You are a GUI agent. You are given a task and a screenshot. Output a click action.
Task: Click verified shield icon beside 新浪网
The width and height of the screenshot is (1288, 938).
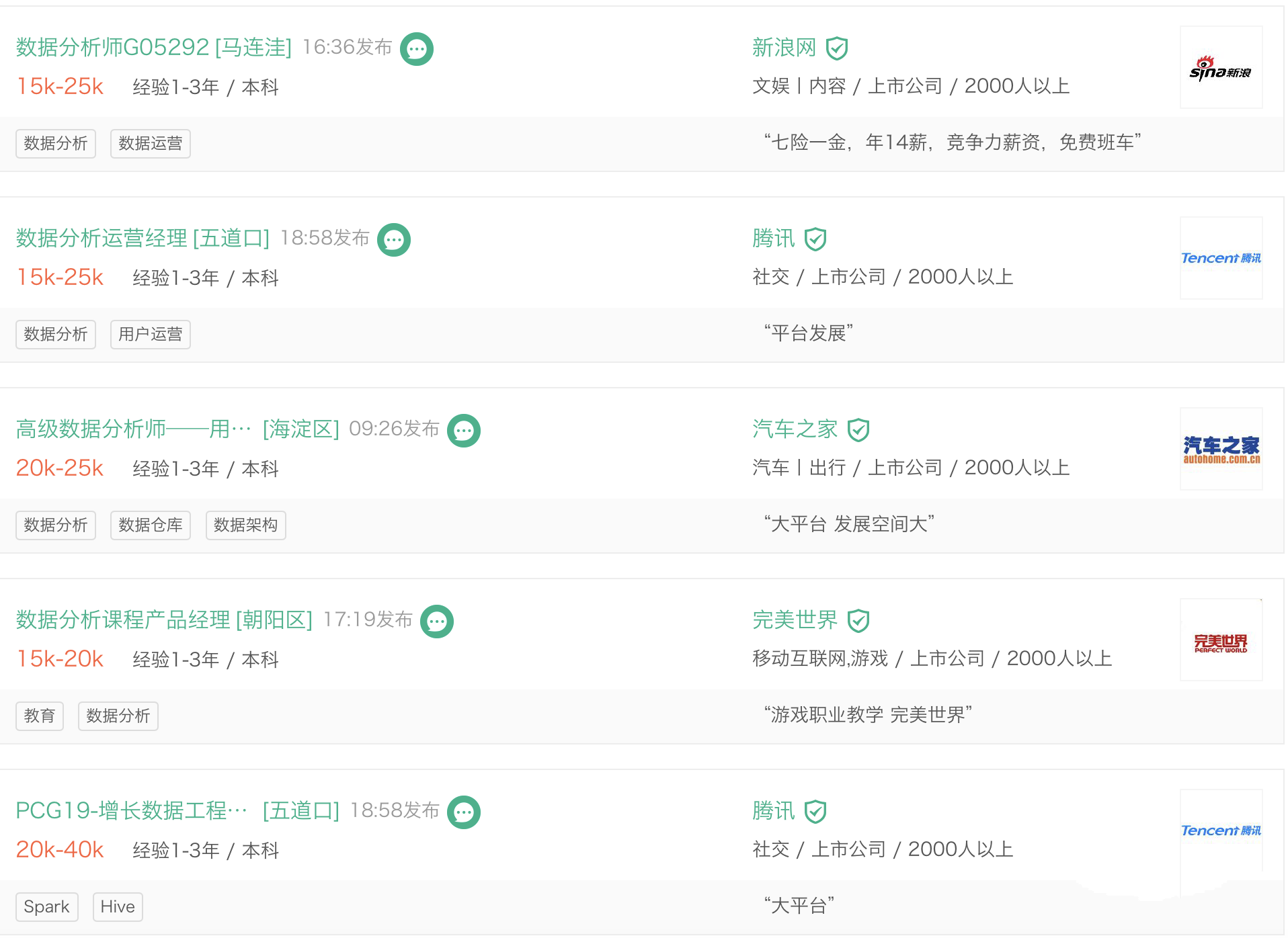[837, 48]
